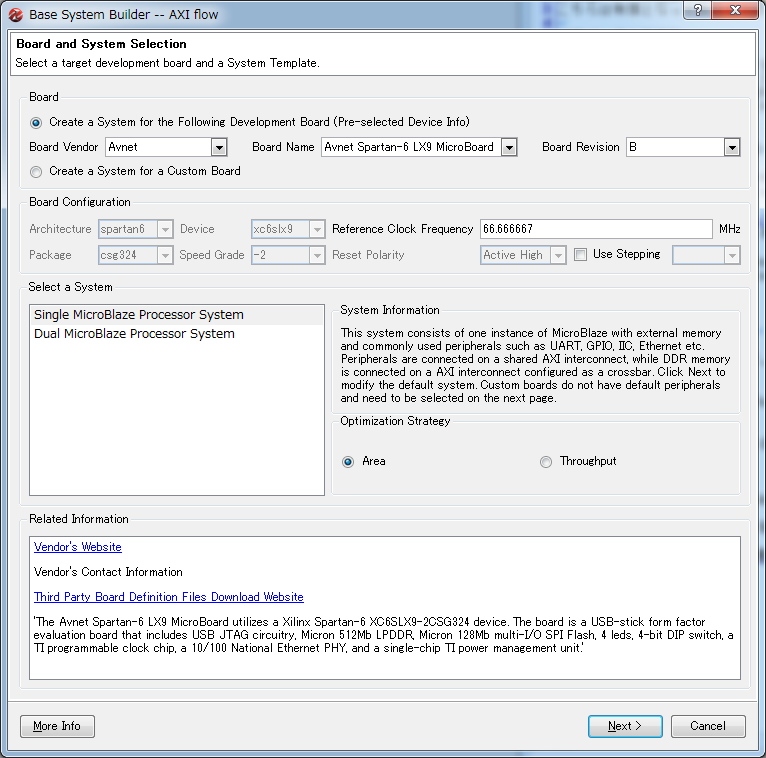Image resolution: width=766 pixels, height=758 pixels.
Task: Open the Vendor's Website link
Action: click(78, 547)
